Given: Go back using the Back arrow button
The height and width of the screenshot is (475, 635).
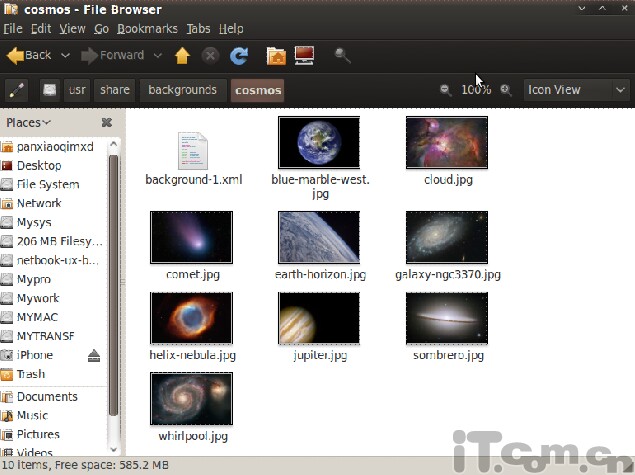Looking at the screenshot, I should coord(29,55).
